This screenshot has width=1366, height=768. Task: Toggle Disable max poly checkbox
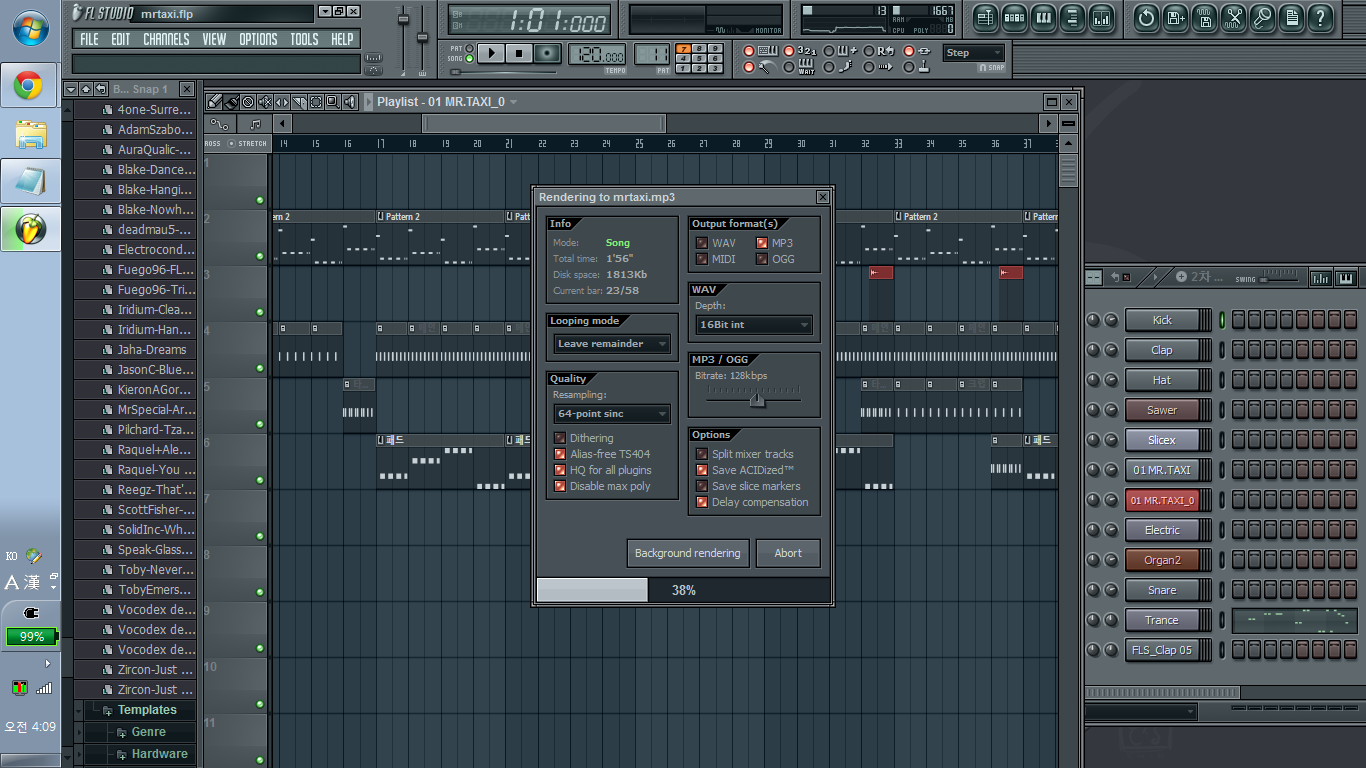(x=560, y=486)
